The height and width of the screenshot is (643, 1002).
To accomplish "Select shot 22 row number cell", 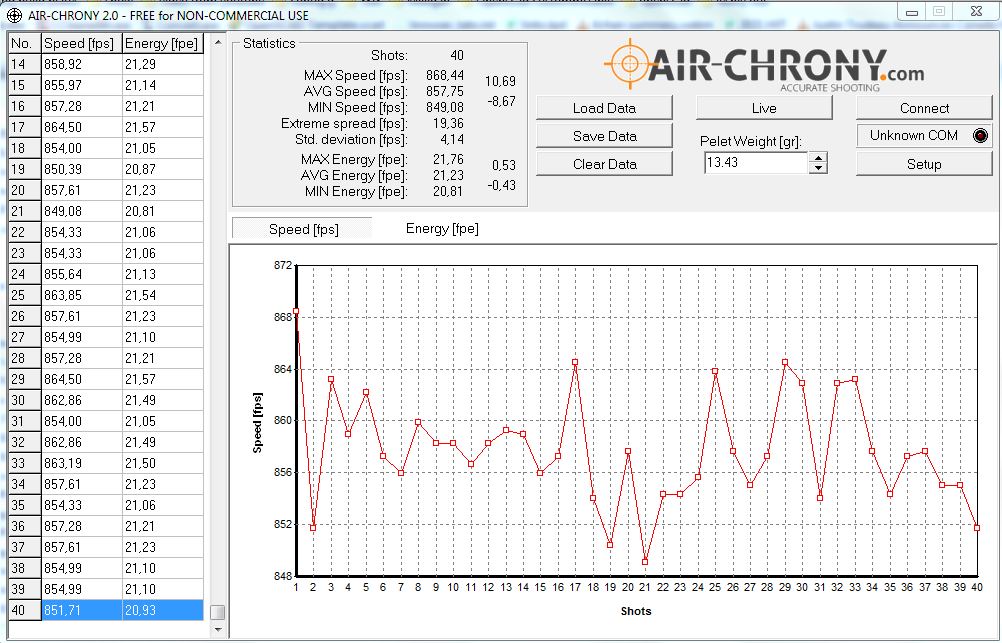I will pyautogui.click(x=24, y=232).
